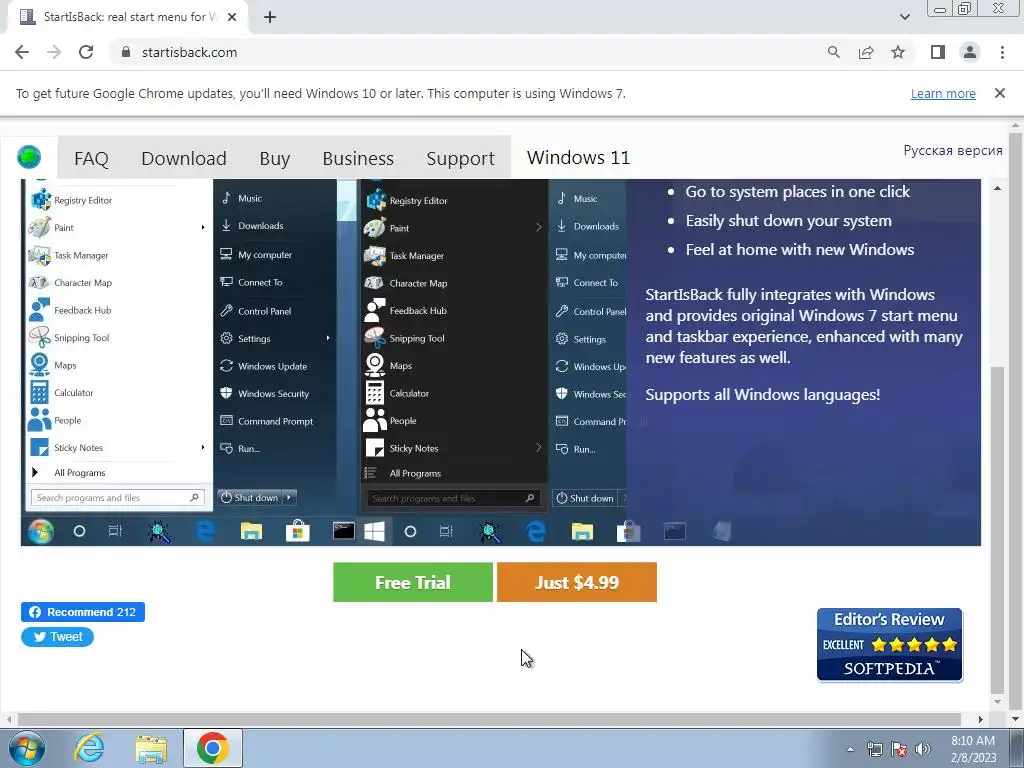The height and width of the screenshot is (768, 1024).
Task: Open the Buy menu item
Action: coord(274,159)
